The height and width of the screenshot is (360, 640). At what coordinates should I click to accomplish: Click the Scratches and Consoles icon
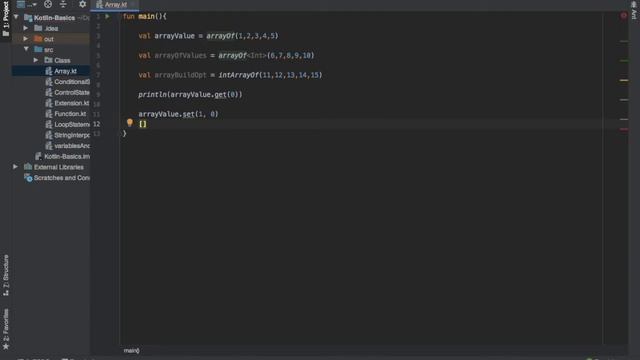[28, 178]
